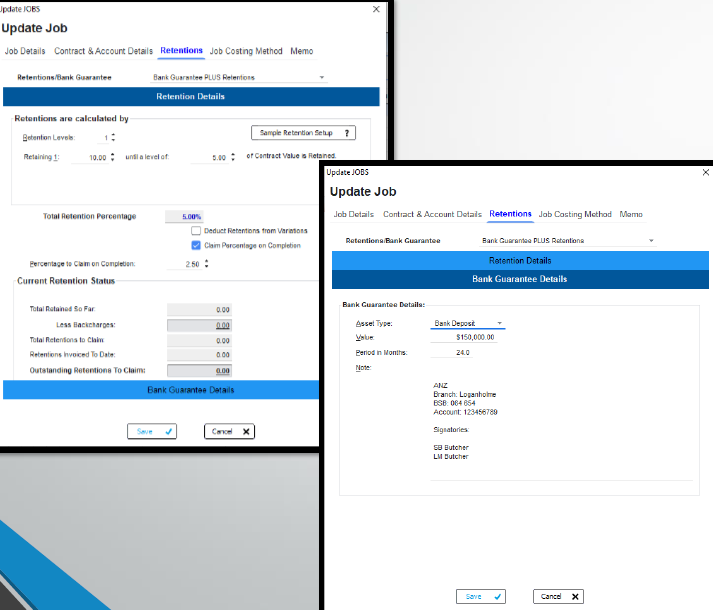Select Retentions tab in front window
Image resolution: width=713 pixels, height=610 pixels.
coord(510,214)
